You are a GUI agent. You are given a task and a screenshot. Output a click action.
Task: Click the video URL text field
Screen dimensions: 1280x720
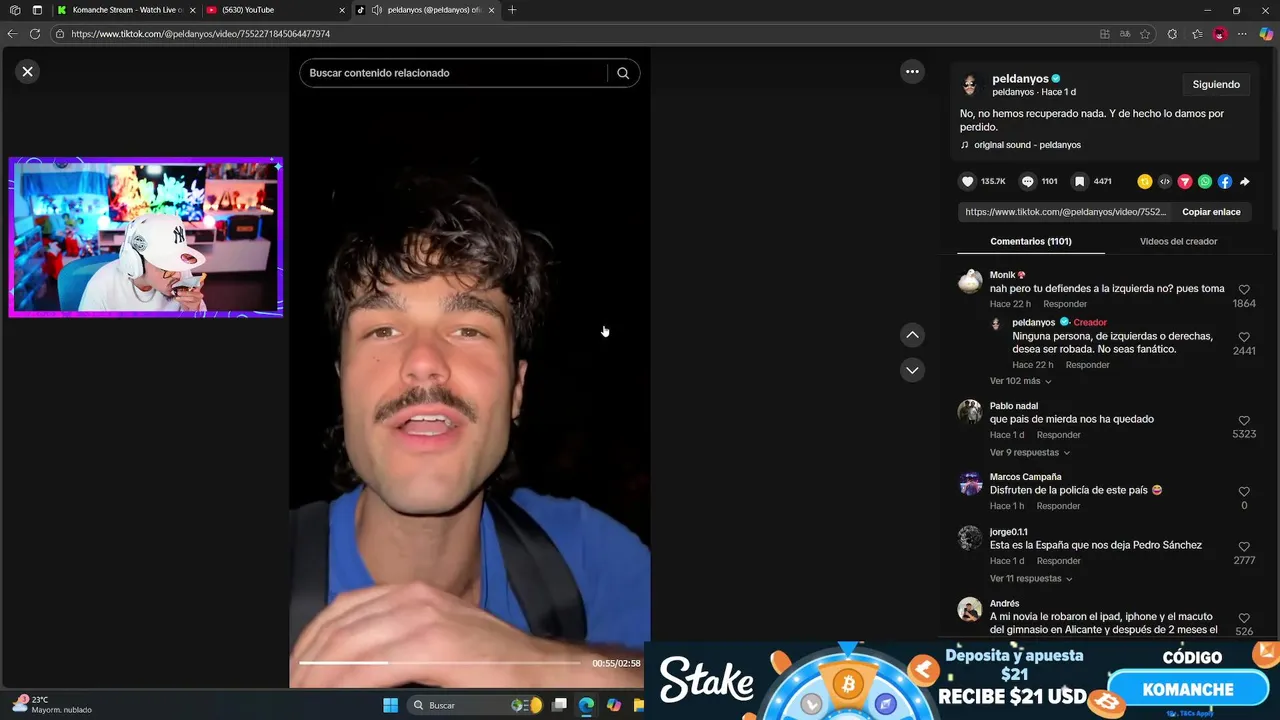click(1066, 212)
